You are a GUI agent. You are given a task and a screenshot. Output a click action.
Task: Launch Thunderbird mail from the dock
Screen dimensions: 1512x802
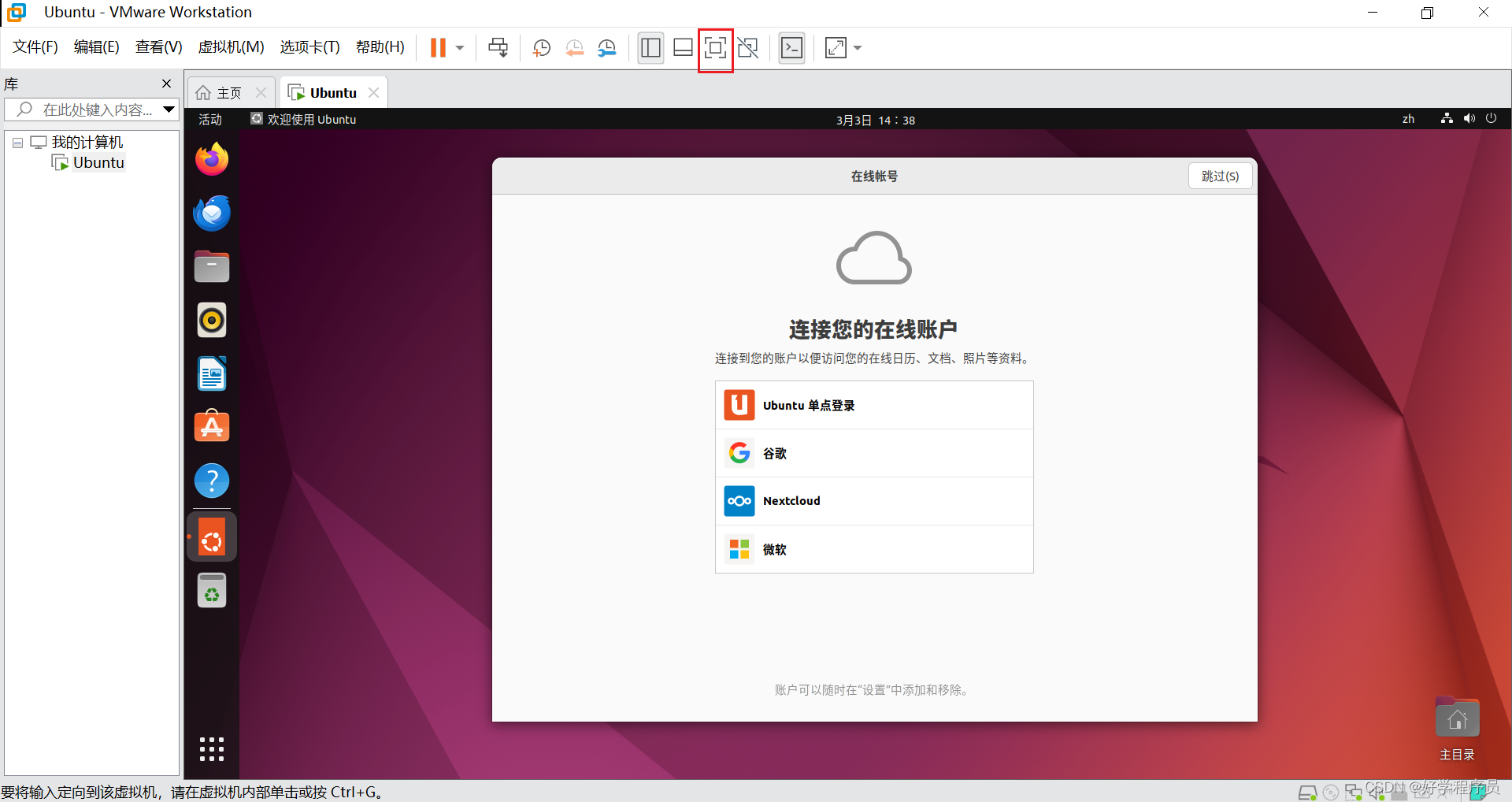click(212, 213)
